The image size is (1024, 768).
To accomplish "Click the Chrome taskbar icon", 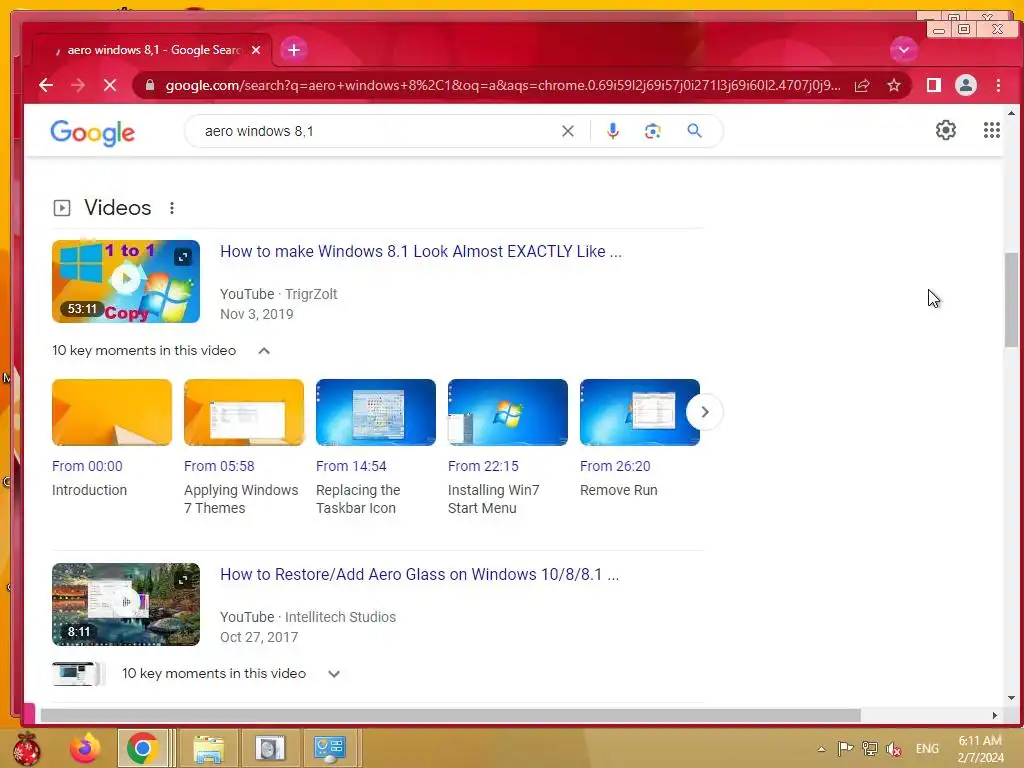I will pos(142,748).
